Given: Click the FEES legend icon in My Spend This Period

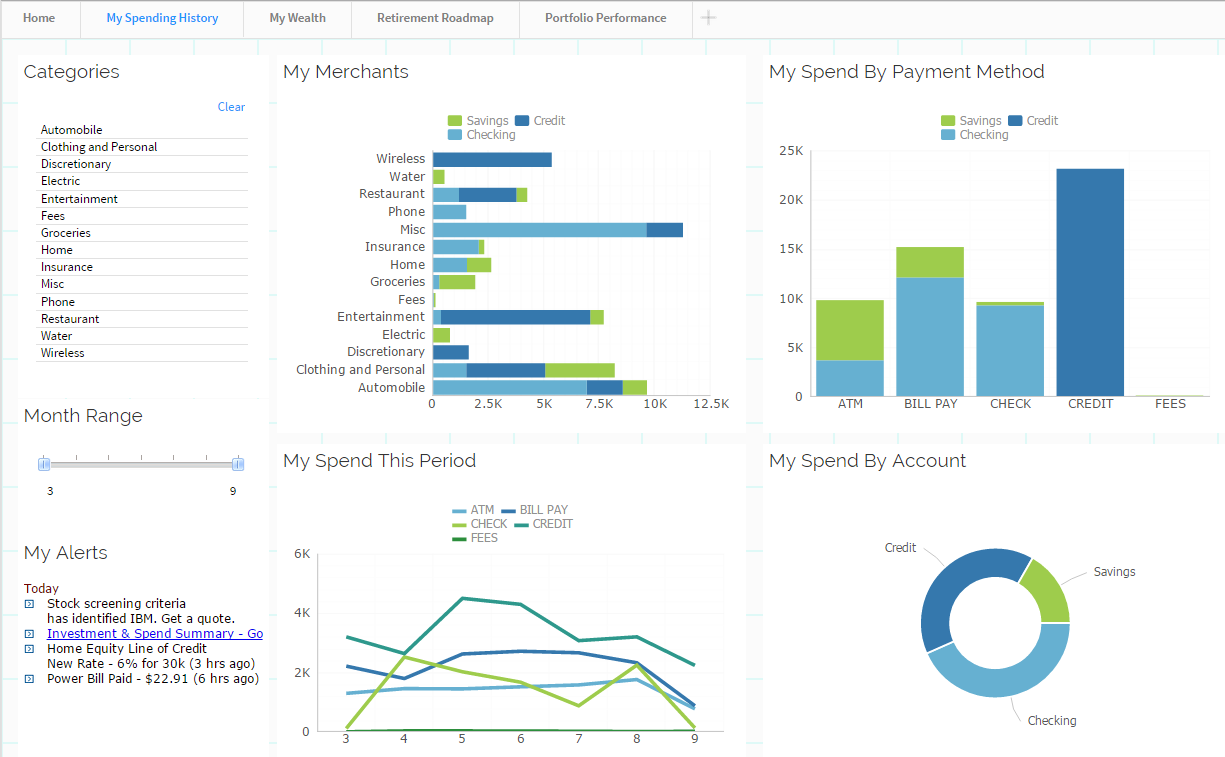Looking at the screenshot, I should tap(459, 537).
